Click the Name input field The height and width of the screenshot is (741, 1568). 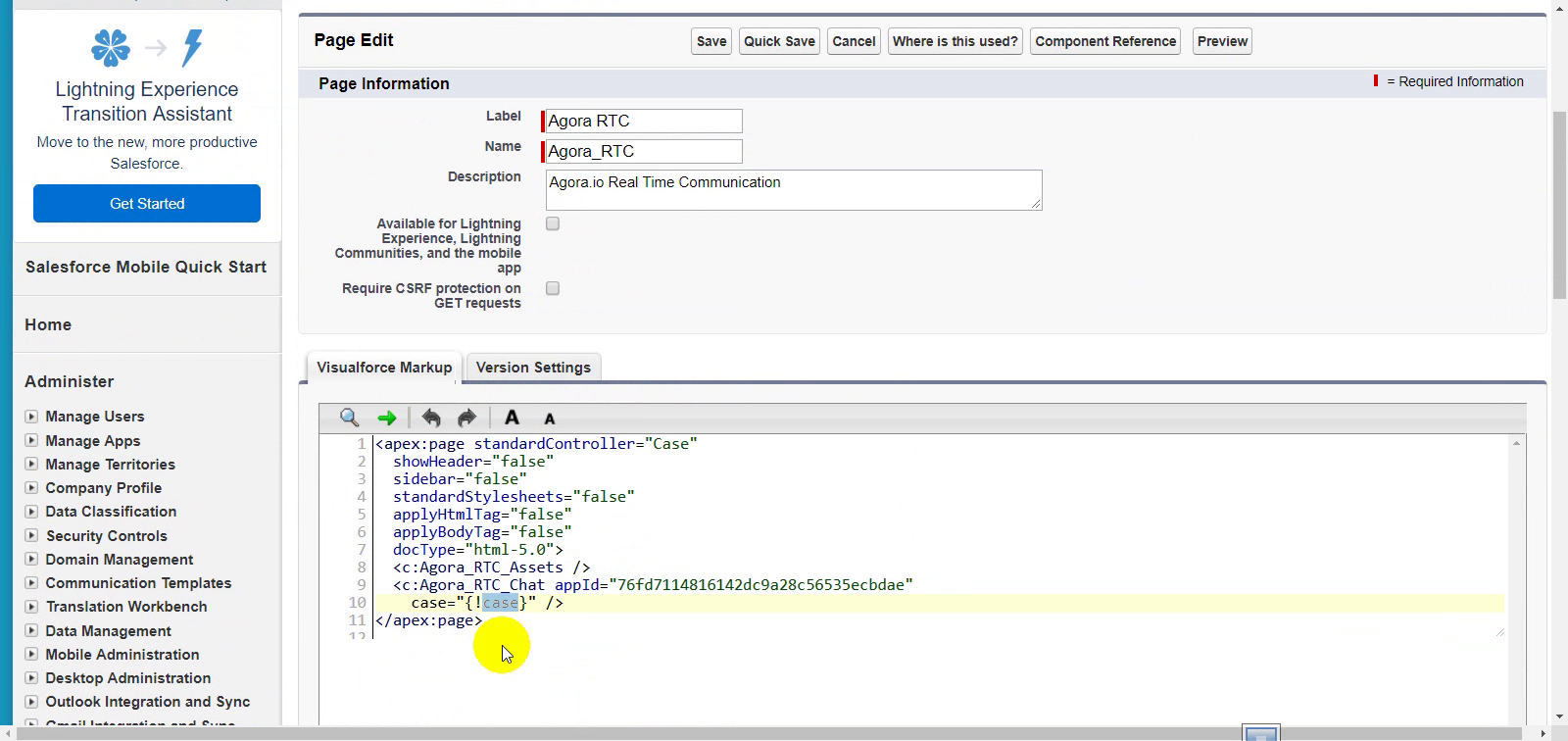click(643, 152)
